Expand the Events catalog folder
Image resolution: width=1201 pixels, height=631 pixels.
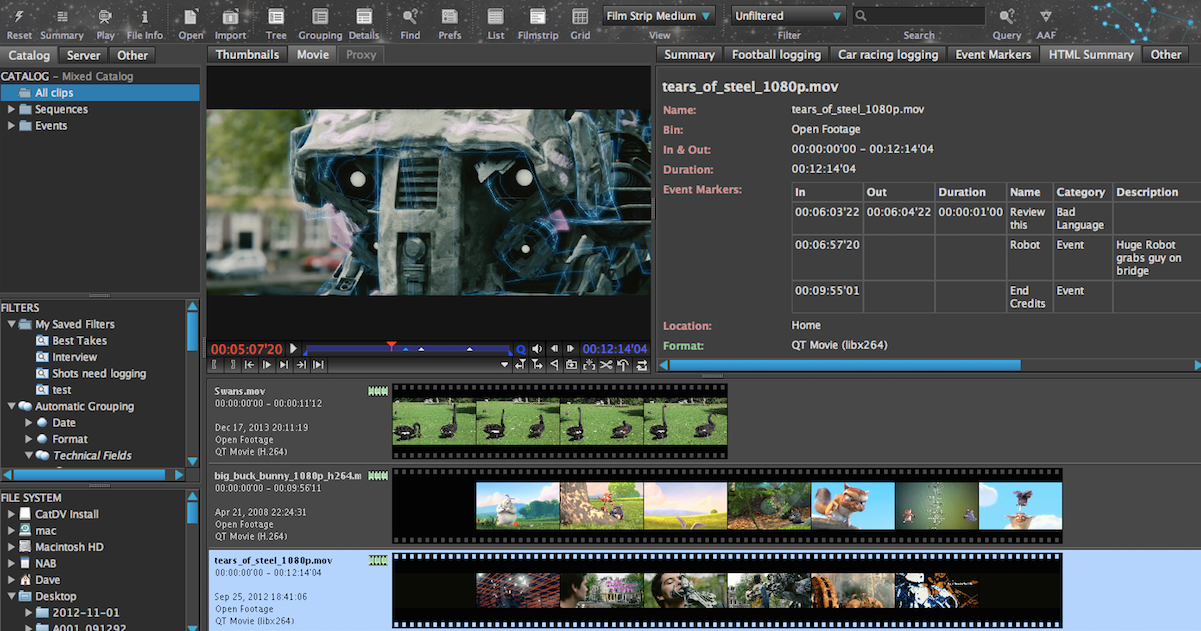tap(11, 126)
